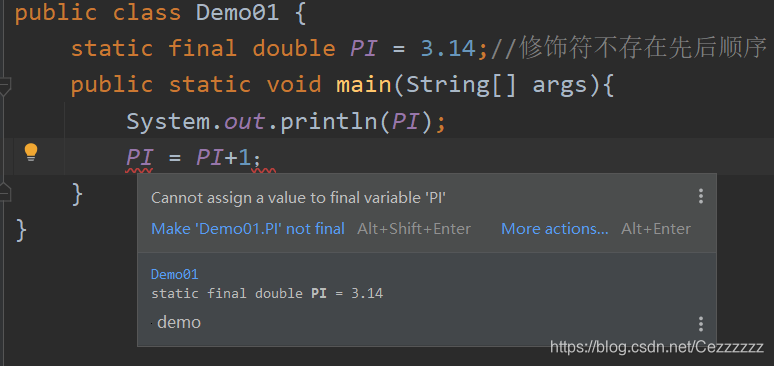
Task: Click the fold-end marker beside the closing brace
Action: tap(4, 192)
